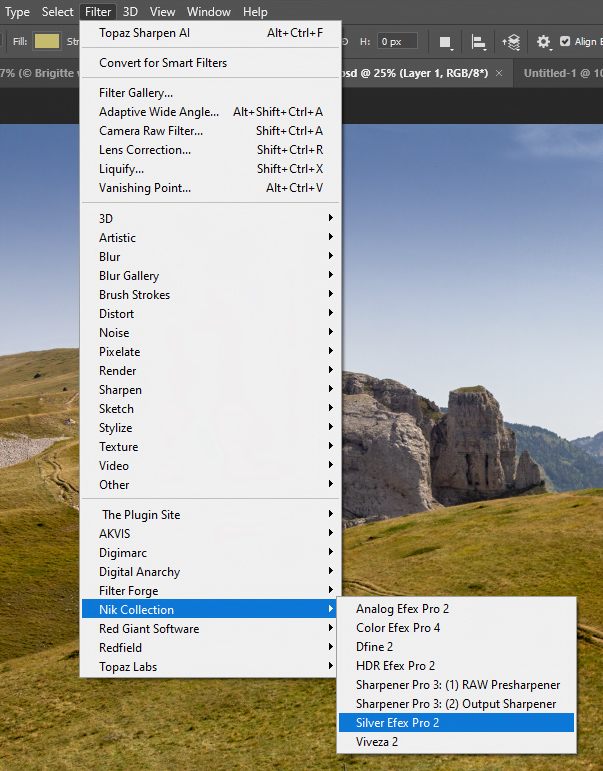Toggle the Align Edges checkbox
This screenshot has width=603, height=771.
click(565, 42)
